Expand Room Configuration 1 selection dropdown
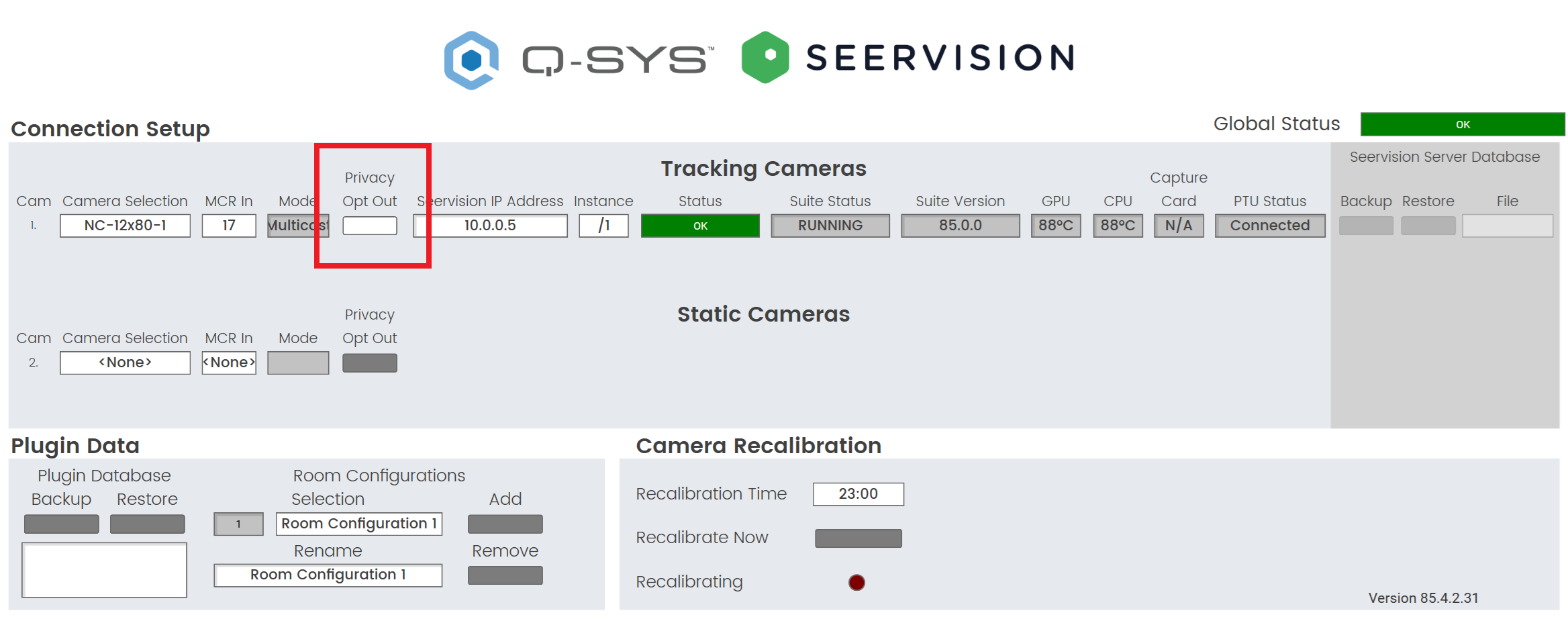1568x619 pixels. pos(358,524)
